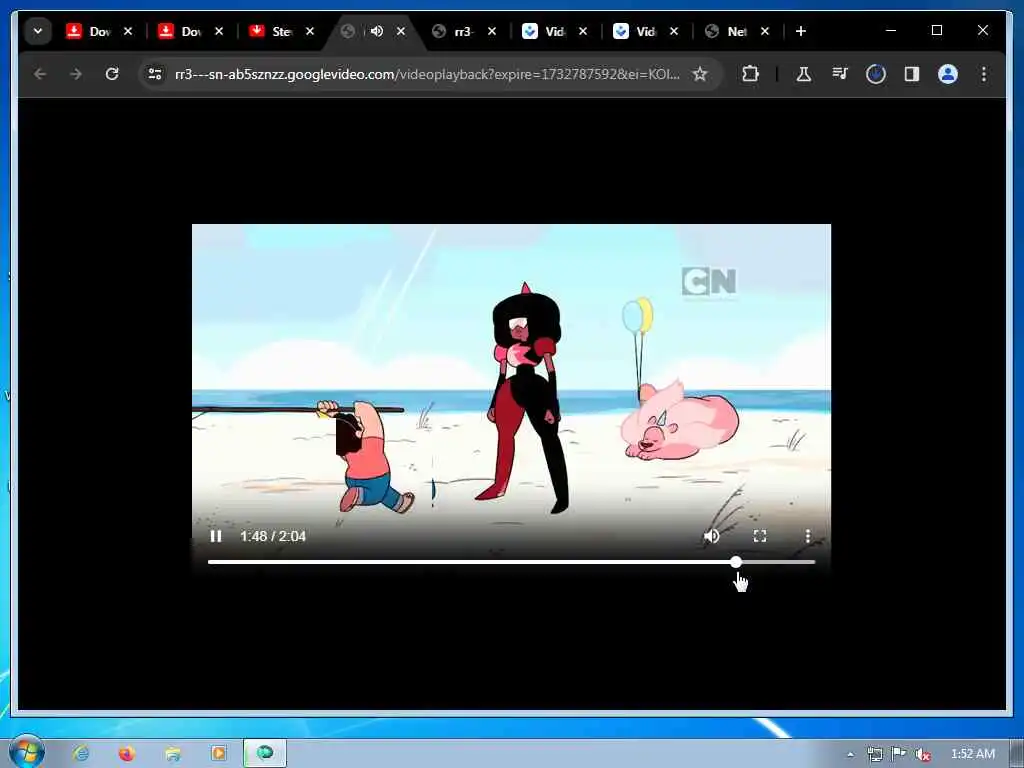Close the 'Ste' tab

point(310,31)
